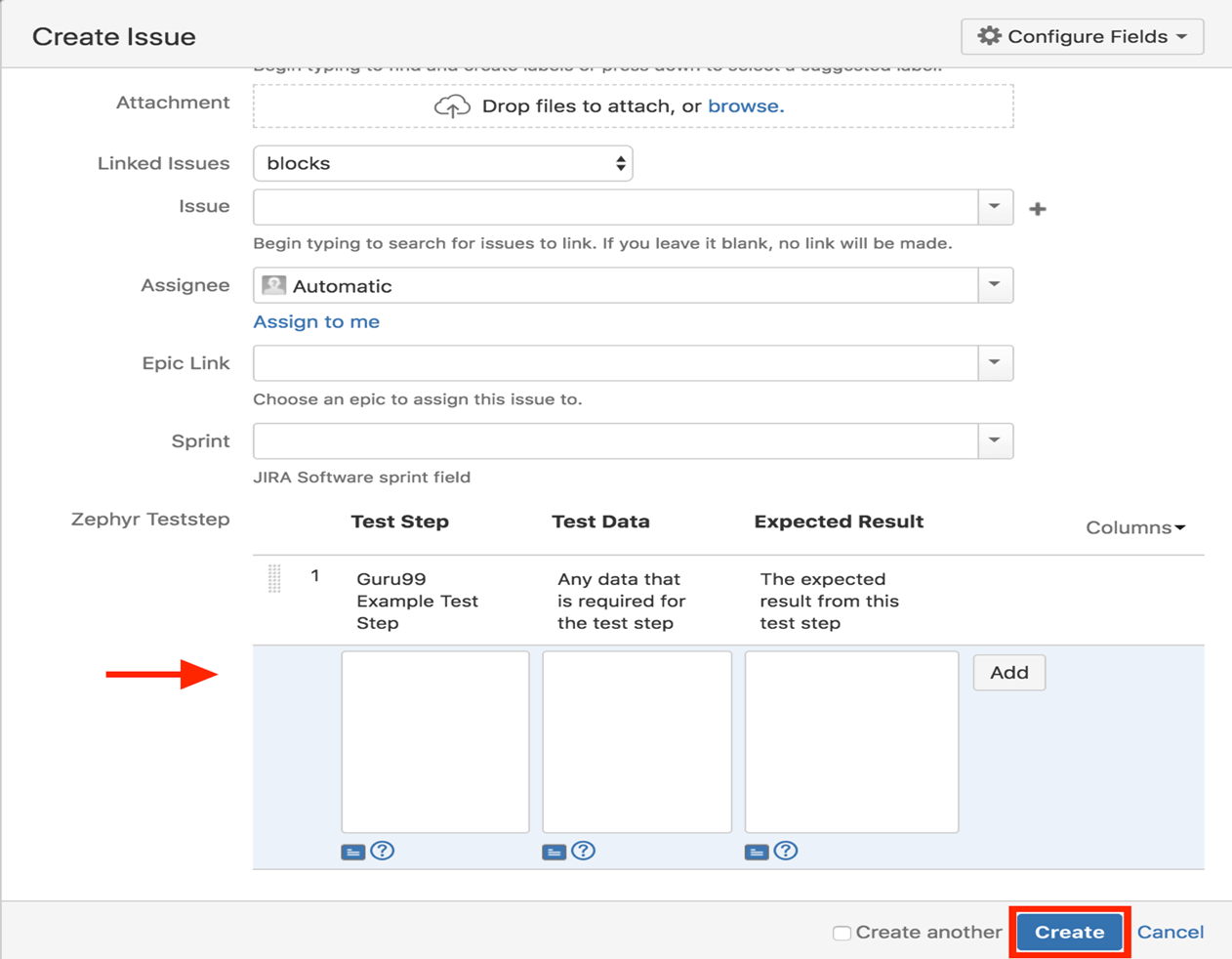
Task: Click help icon under Test Step box
Action: [383, 851]
